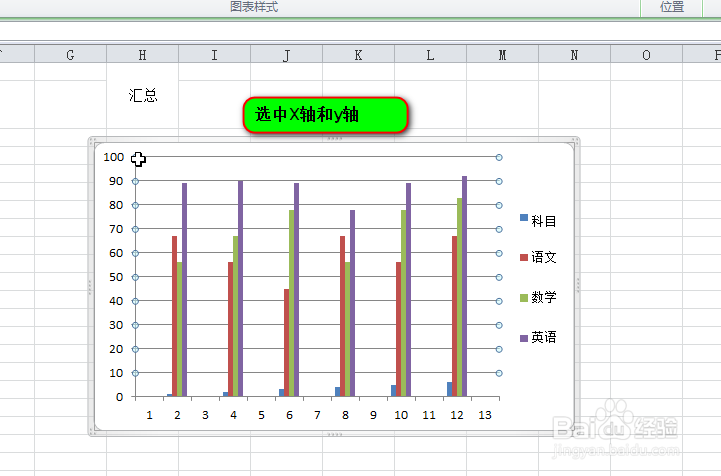
Task: Click the right handle on gridline 50
Action: pyautogui.click(x=499, y=277)
